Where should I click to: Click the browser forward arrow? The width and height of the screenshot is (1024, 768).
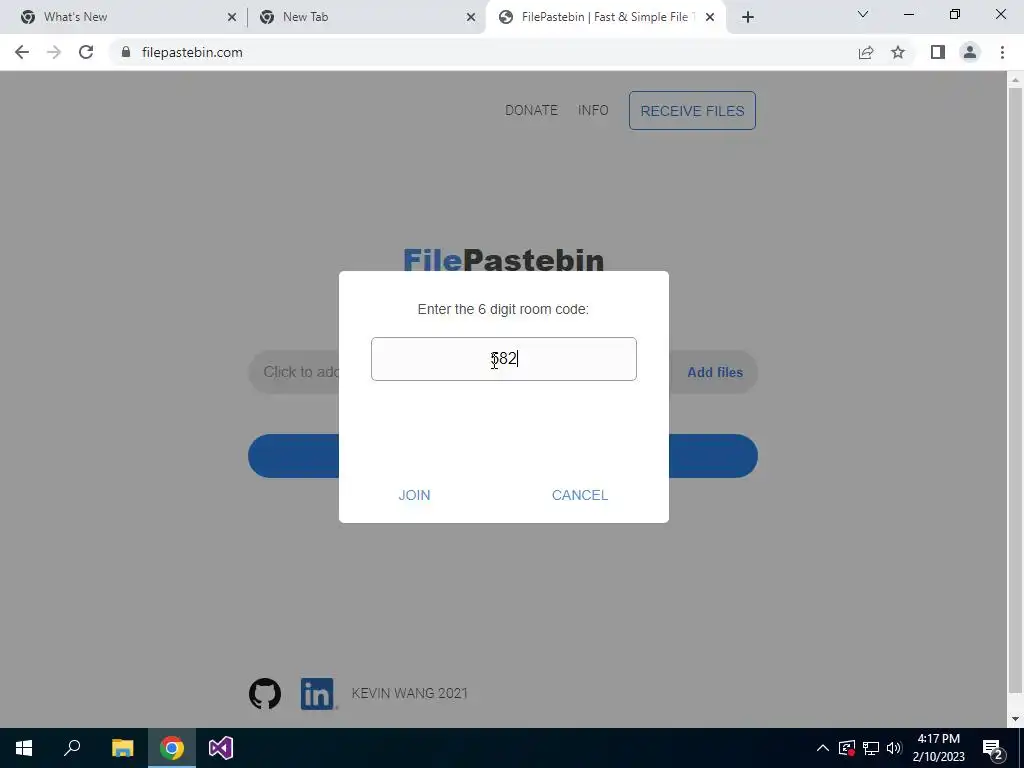(54, 52)
